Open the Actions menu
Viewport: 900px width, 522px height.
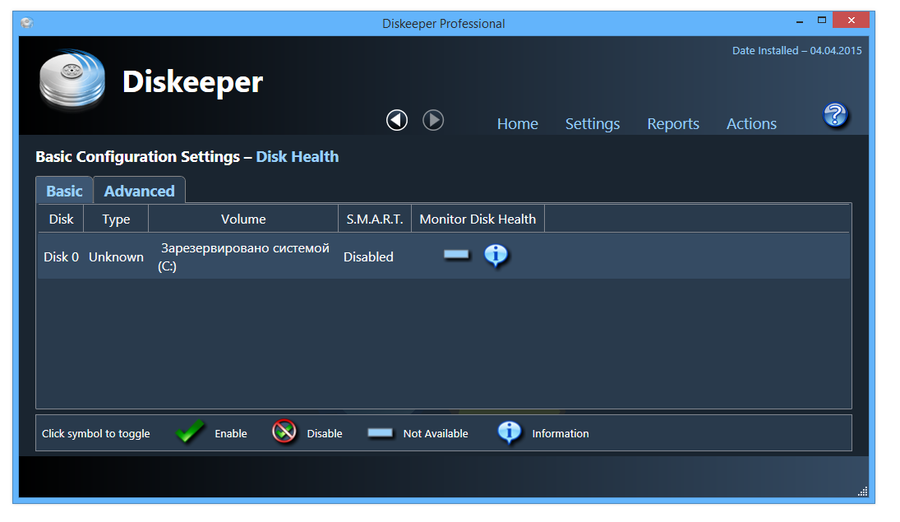tap(751, 124)
